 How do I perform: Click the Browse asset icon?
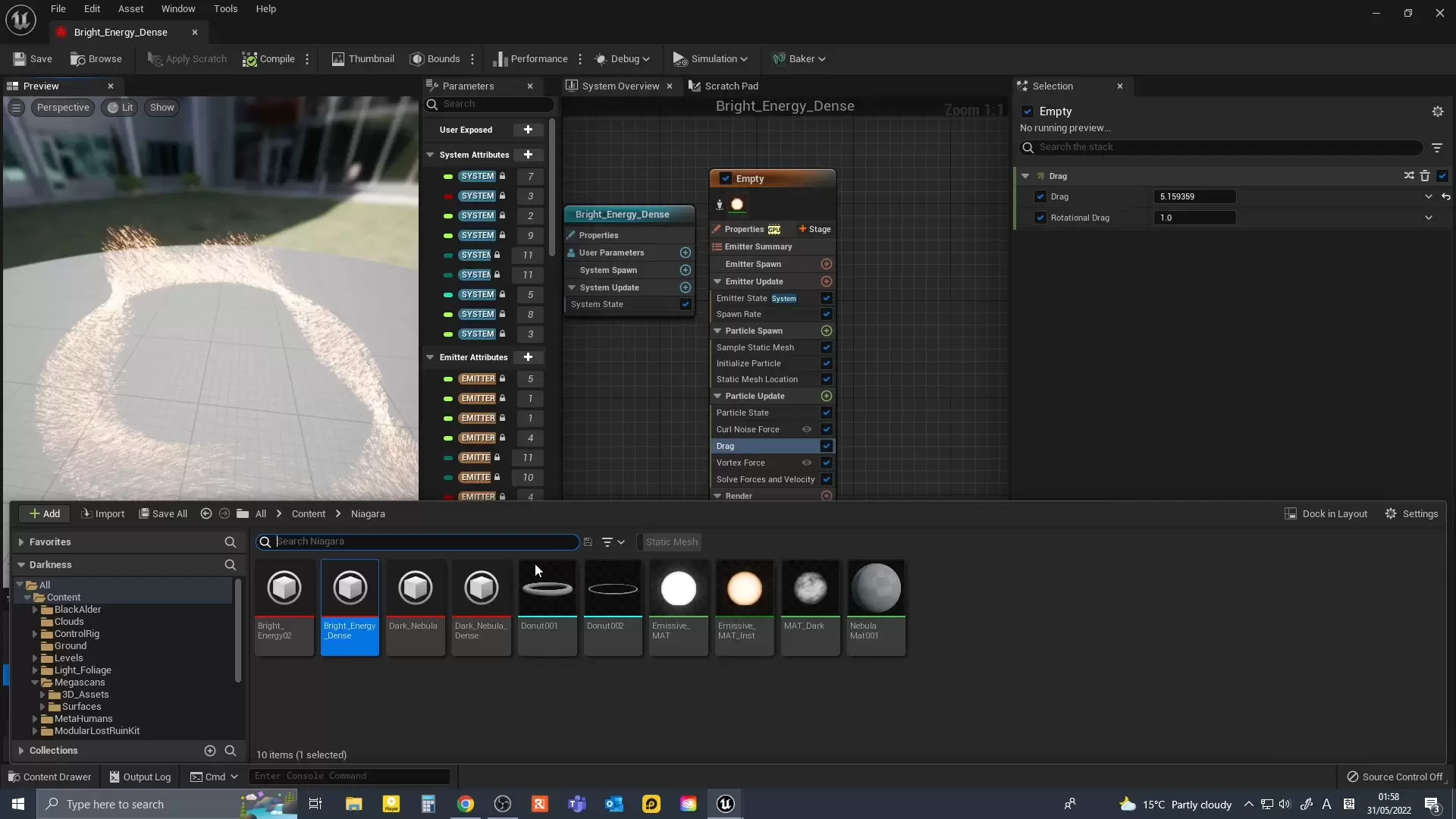(x=77, y=59)
